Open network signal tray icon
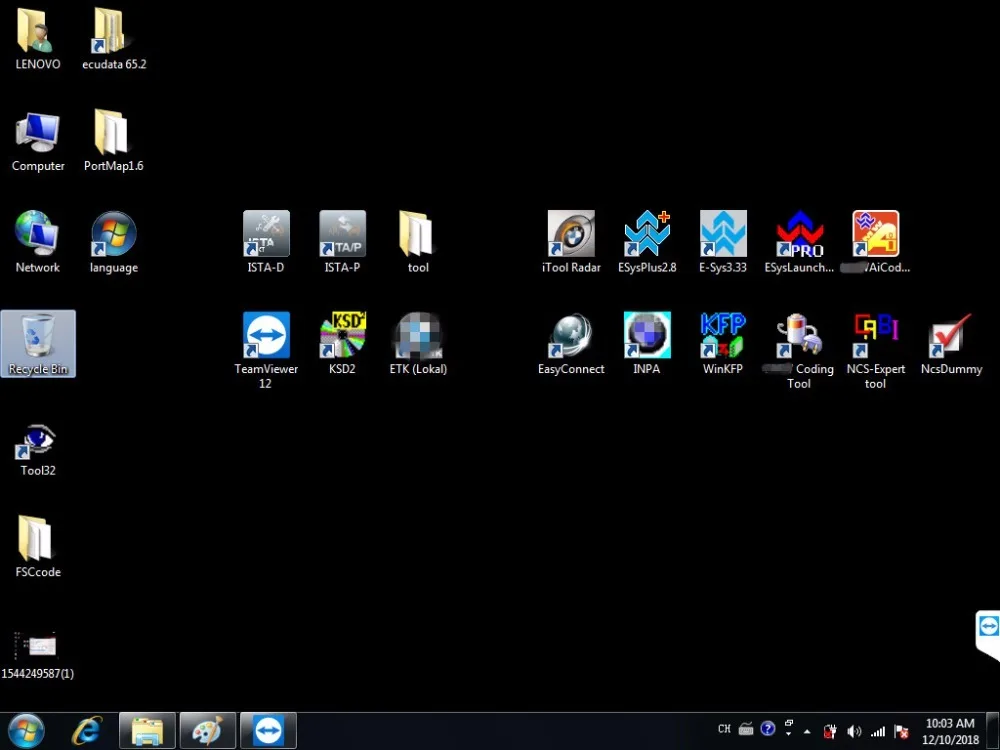 tap(878, 732)
